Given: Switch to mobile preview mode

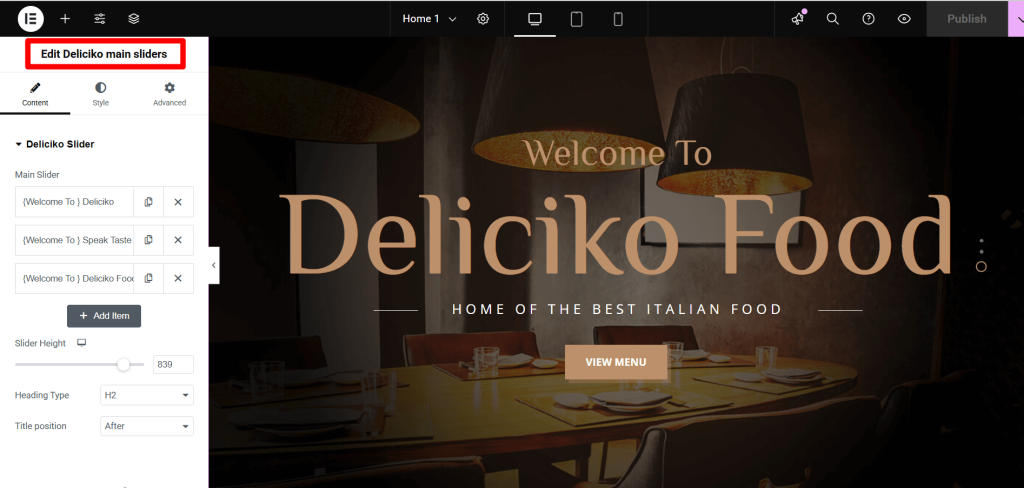Looking at the screenshot, I should pos(618,19).
